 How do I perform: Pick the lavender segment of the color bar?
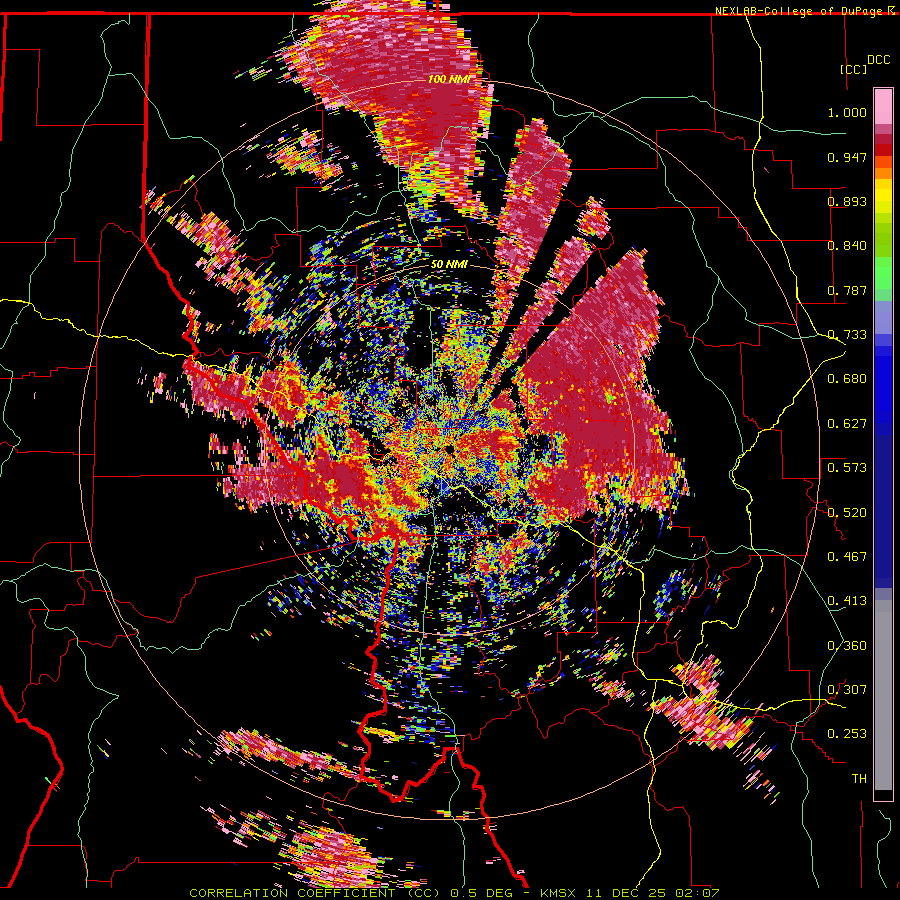(883, 317)
